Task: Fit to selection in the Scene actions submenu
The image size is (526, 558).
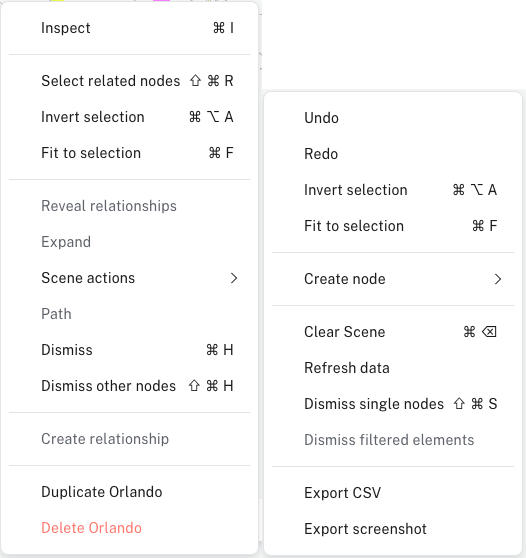Action: coord(393,226)
